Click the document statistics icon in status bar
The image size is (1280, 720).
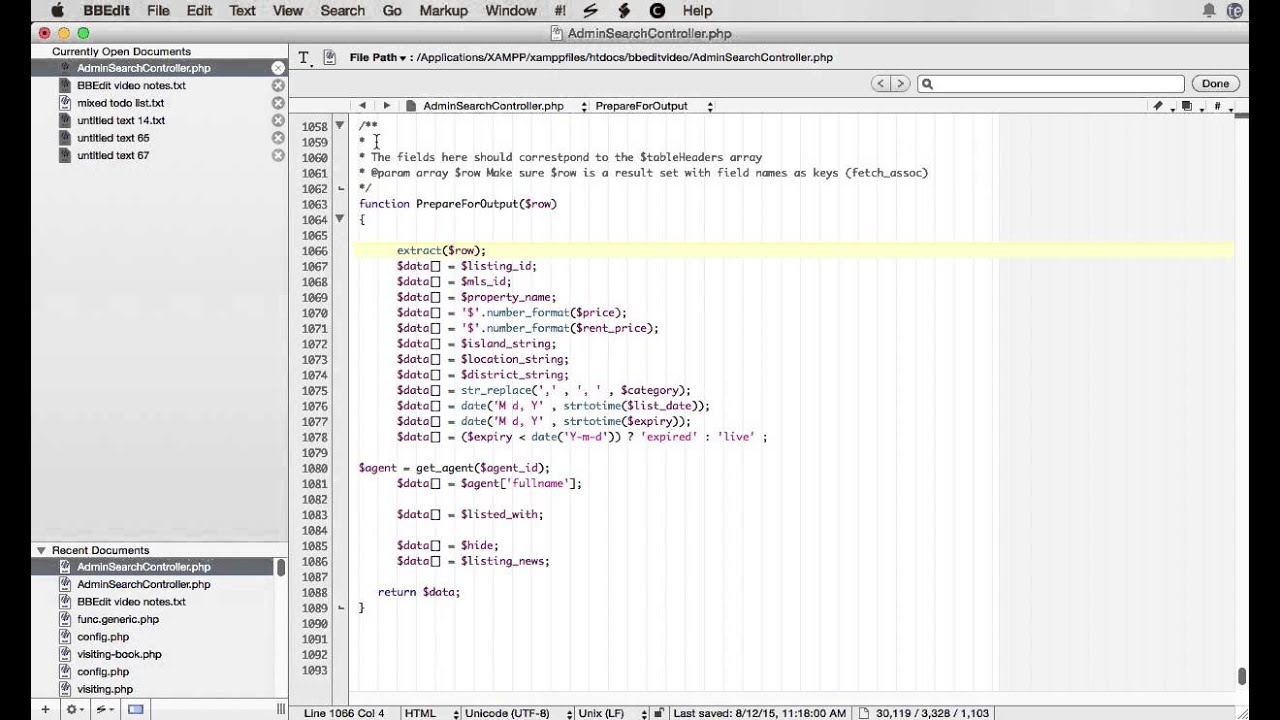864,713
